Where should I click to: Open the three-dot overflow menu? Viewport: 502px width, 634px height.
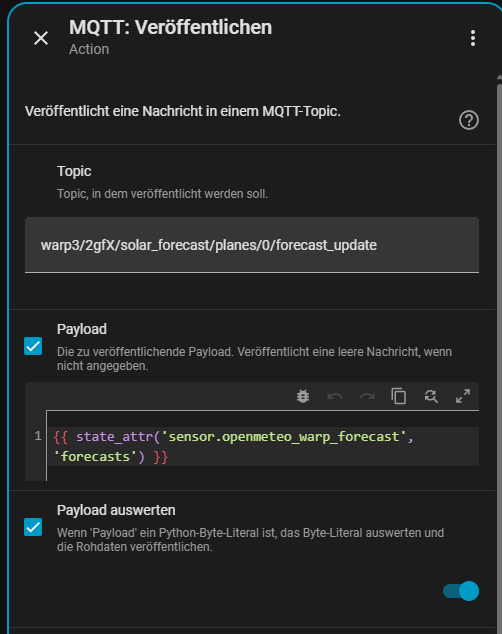point(472,38)
